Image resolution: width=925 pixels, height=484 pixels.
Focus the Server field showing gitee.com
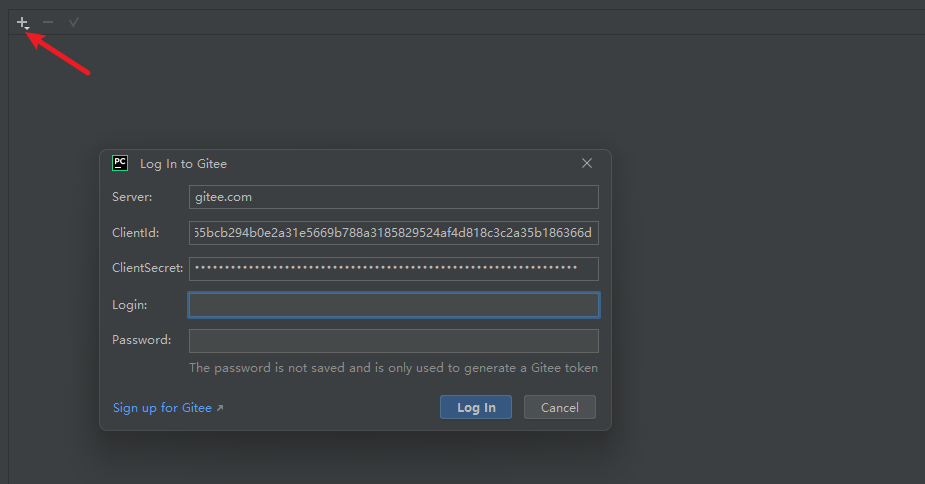pyautogui.click(x=393, y=197)
